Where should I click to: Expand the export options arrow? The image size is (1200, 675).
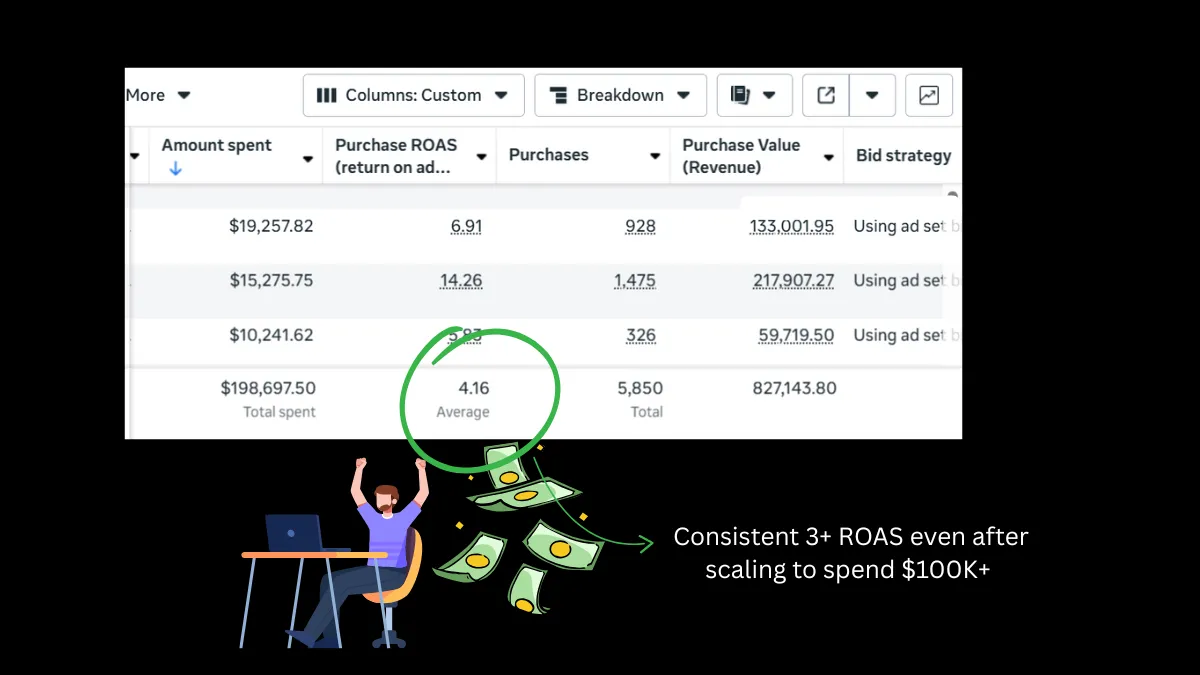[x=872, y=95]
